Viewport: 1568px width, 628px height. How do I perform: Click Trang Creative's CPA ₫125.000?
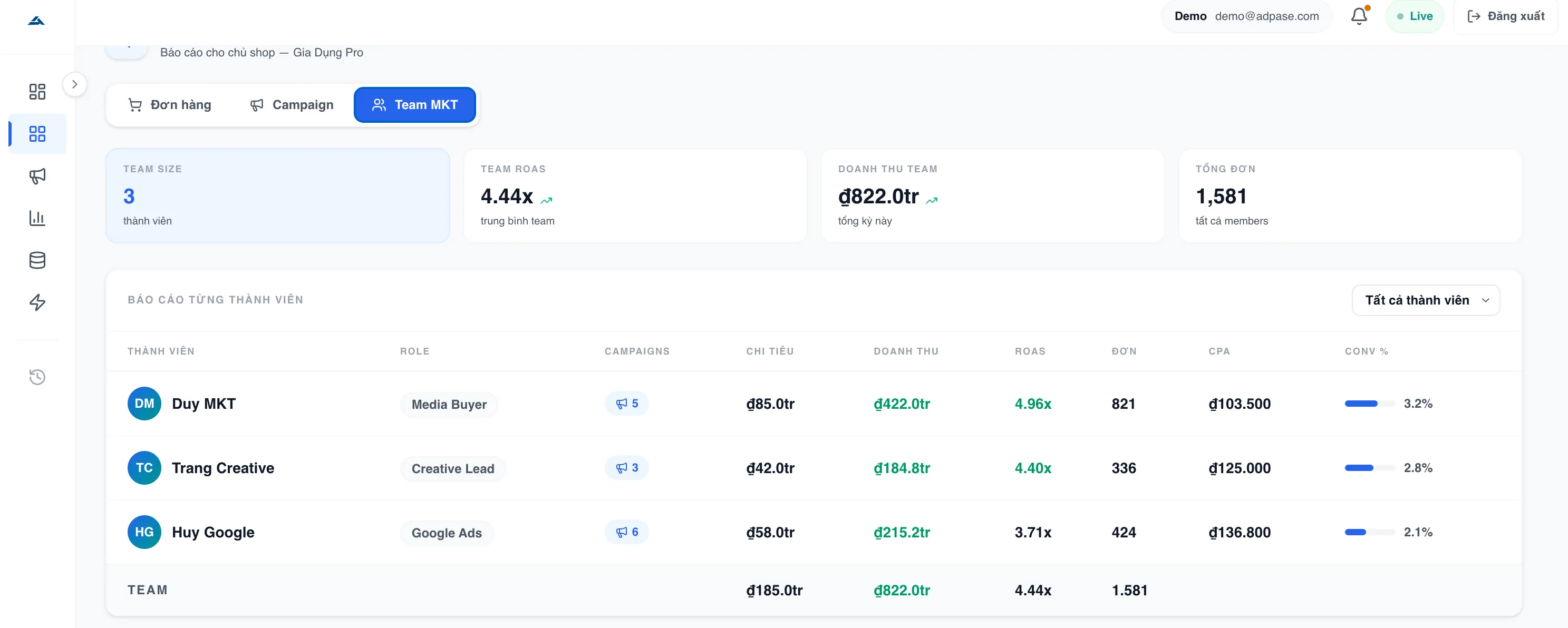click(1240, 468)
